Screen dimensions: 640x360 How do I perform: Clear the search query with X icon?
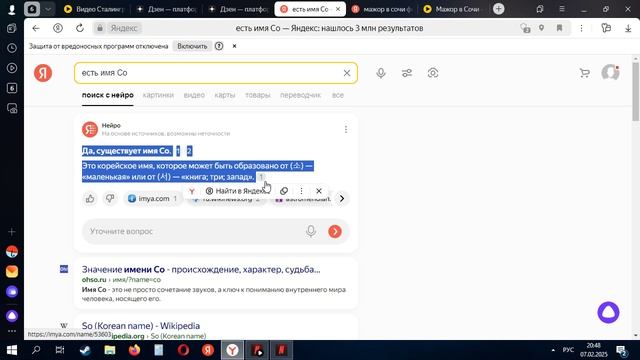(x=347, y=73)
